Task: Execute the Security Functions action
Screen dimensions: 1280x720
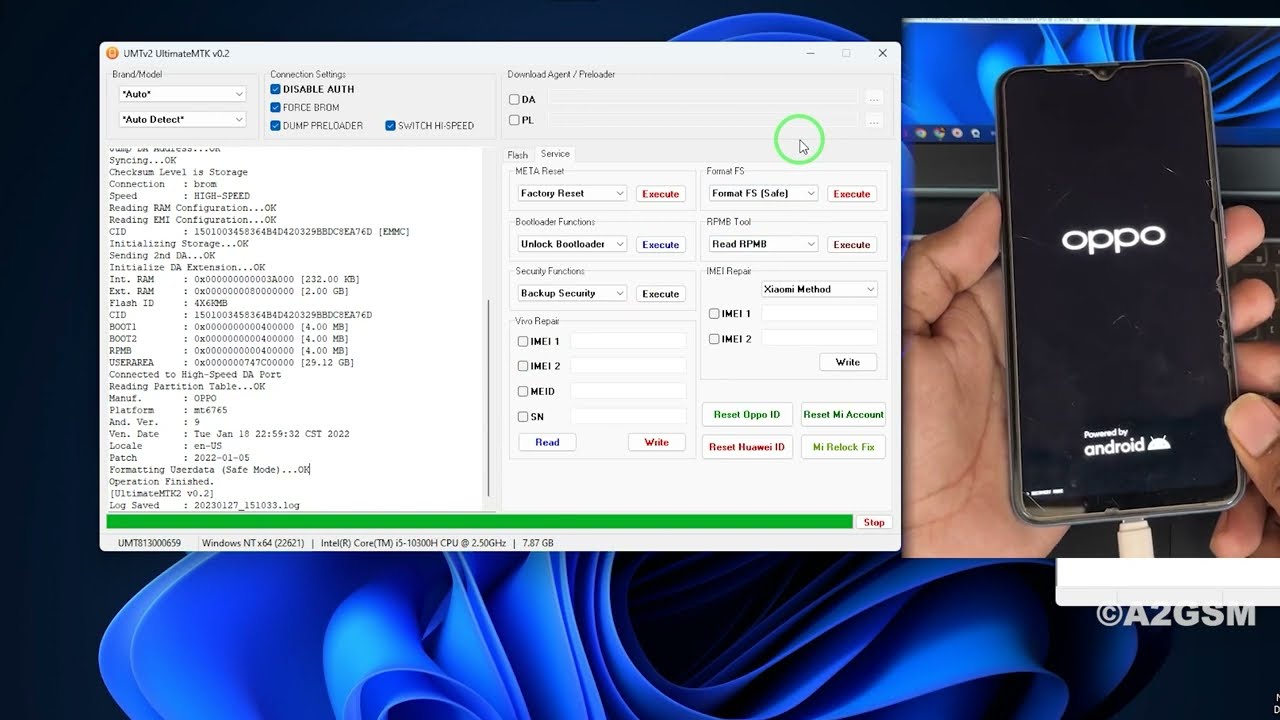Action: tap(660, 294)
